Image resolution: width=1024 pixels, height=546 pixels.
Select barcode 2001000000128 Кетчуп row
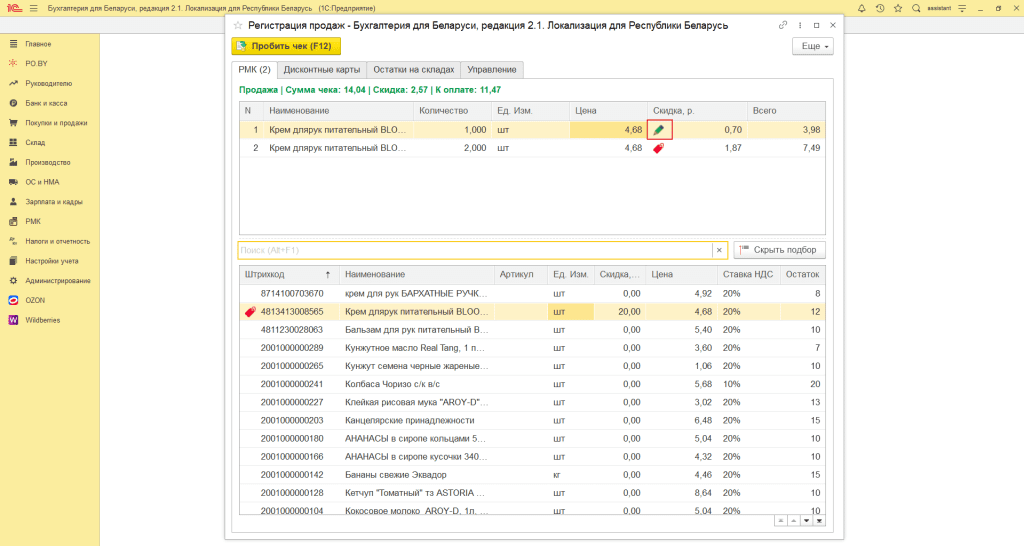click(x=532, y=493)
